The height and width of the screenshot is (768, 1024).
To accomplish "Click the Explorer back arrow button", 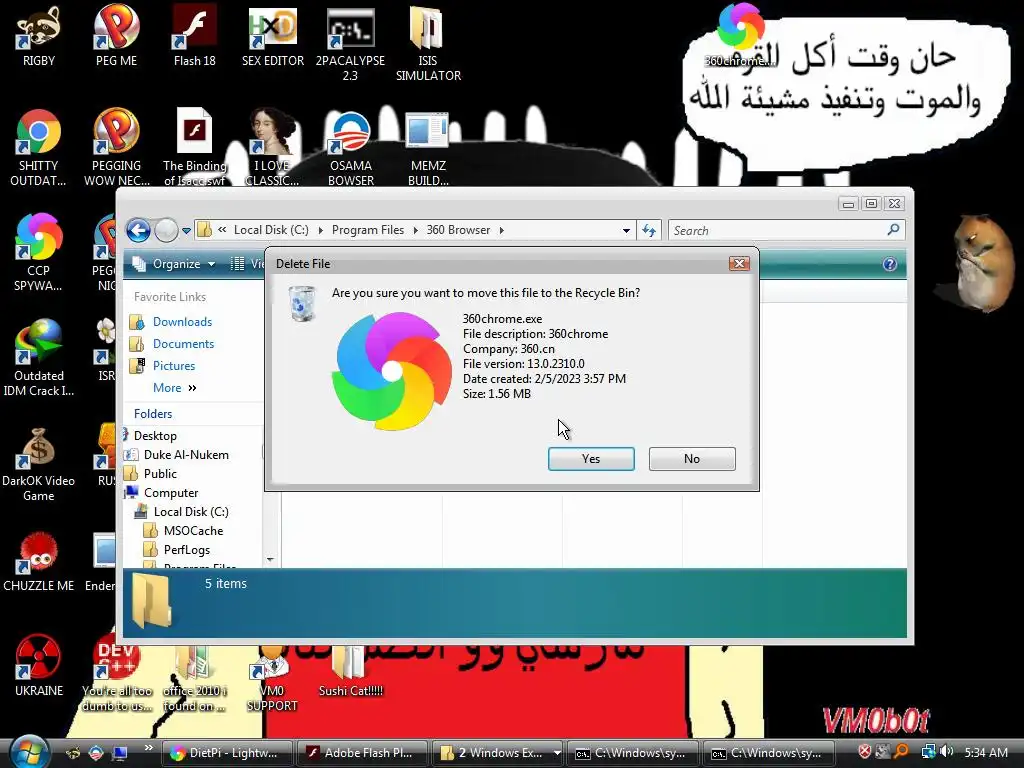I will [x=138, y=230].
